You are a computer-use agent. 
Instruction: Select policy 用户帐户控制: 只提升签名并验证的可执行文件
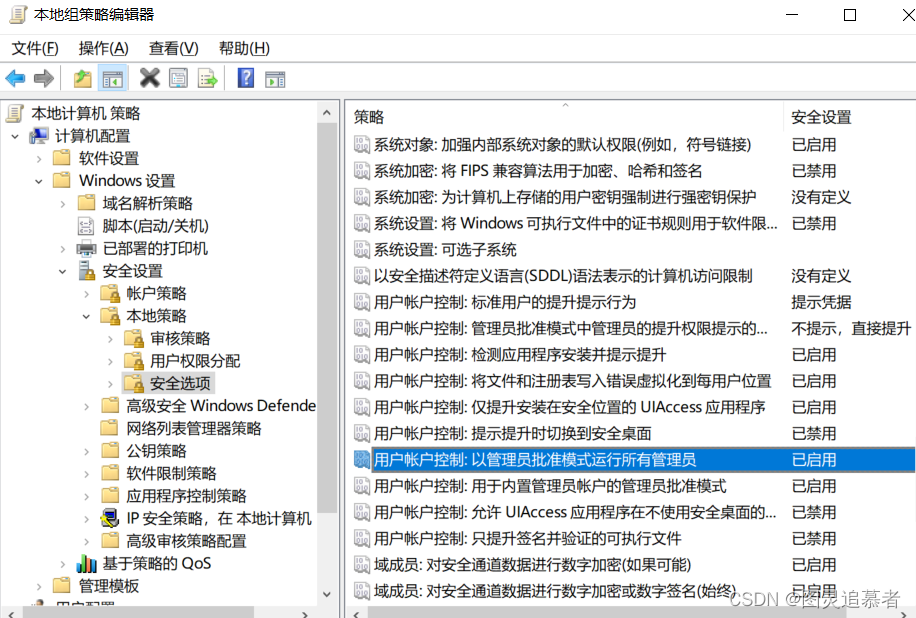(528, 539)
